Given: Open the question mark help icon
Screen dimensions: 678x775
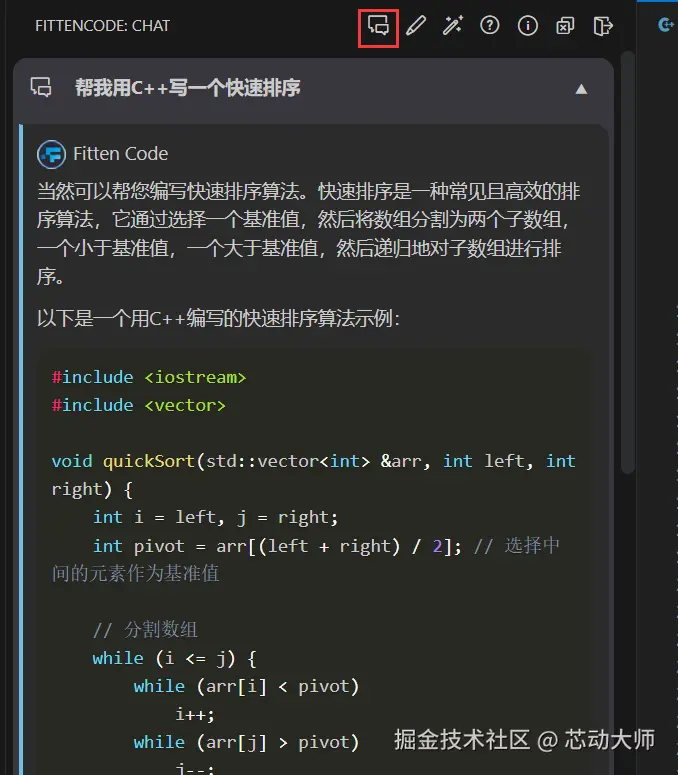Looking at the screenshot, I should click(490, 25).
